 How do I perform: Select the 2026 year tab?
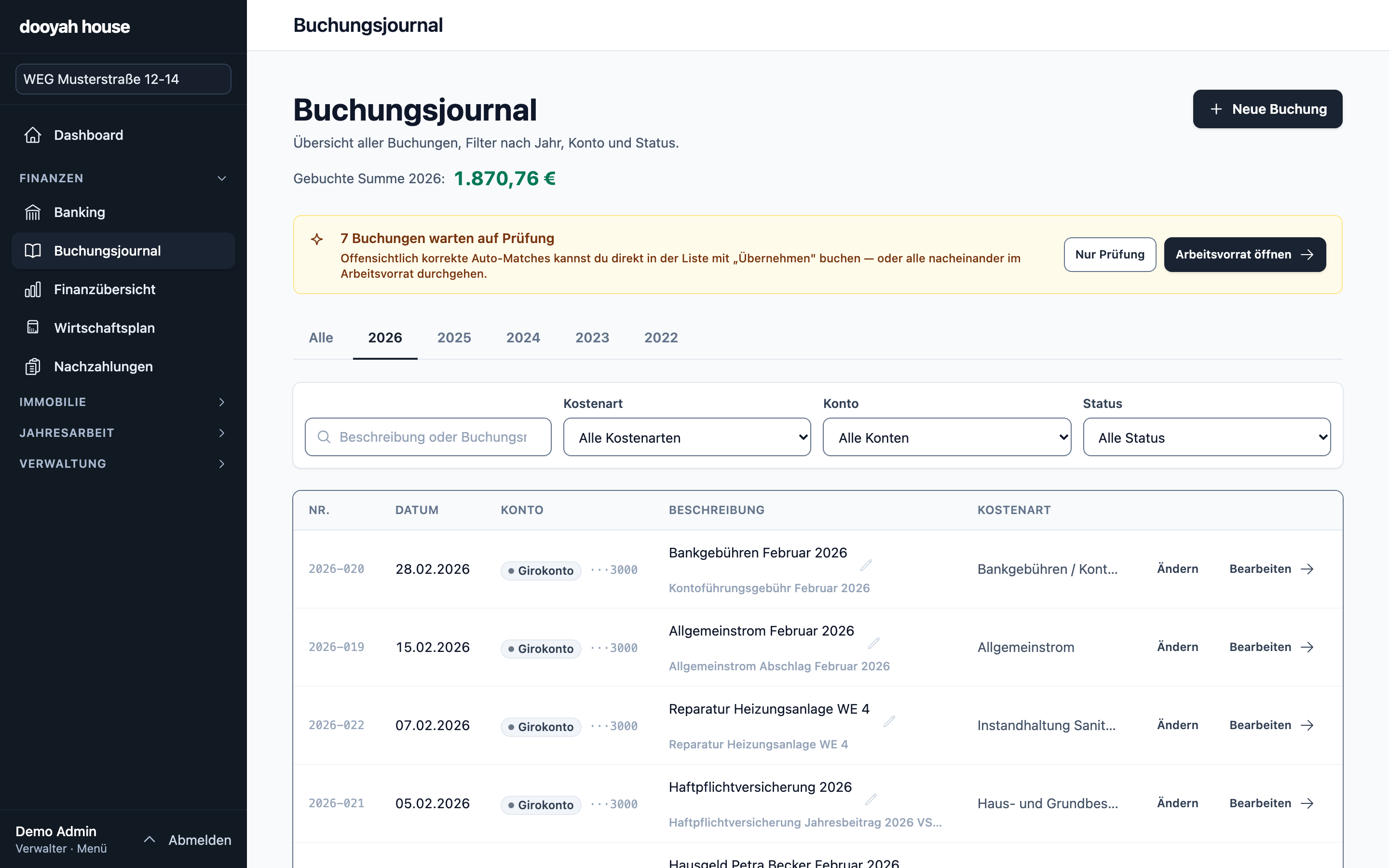(x=385, y=338)
